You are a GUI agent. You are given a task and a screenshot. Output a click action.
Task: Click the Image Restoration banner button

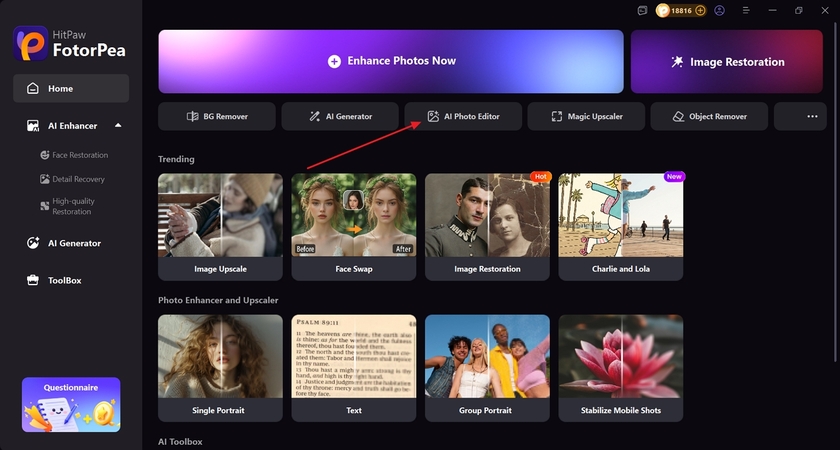tap(727, 61)
